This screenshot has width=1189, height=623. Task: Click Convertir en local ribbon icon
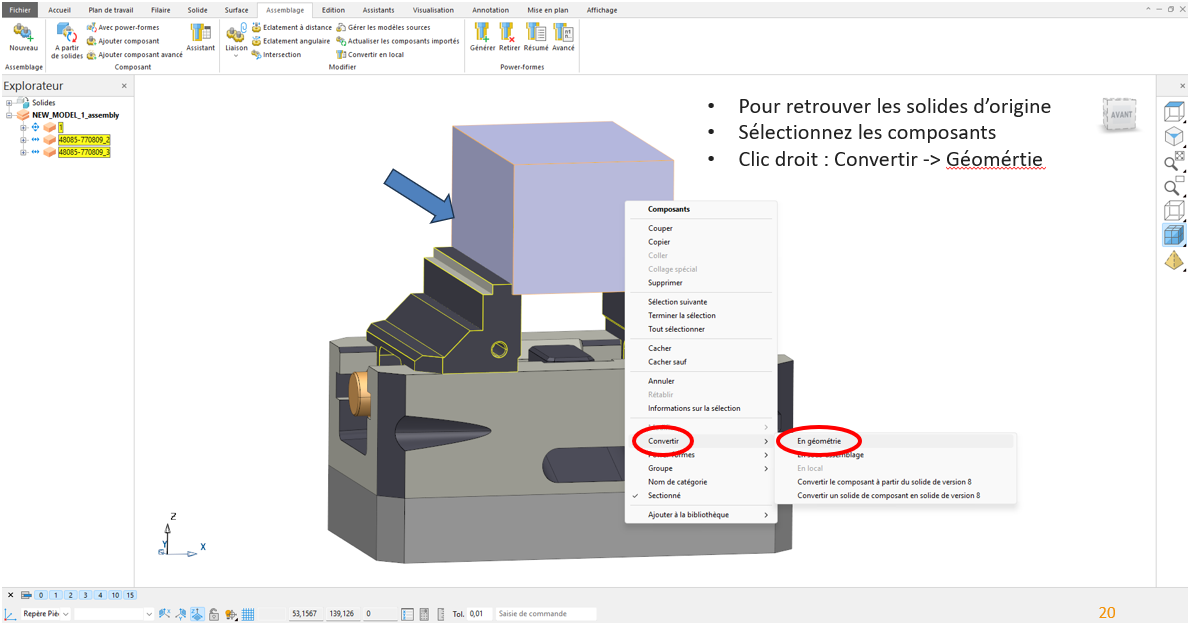[x=341, y=55]
